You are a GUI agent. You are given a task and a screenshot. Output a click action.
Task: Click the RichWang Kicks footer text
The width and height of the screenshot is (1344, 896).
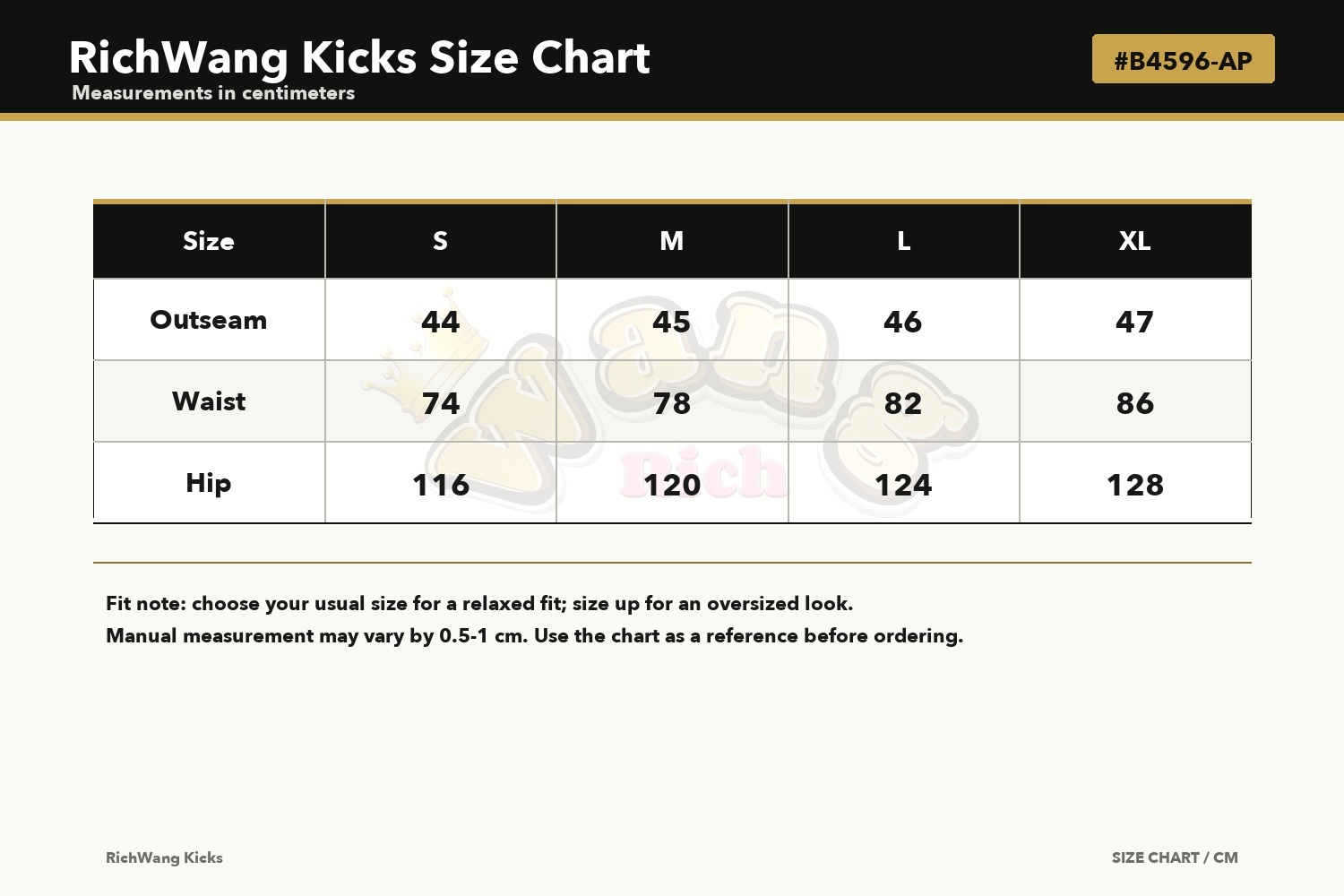(164, 857)
